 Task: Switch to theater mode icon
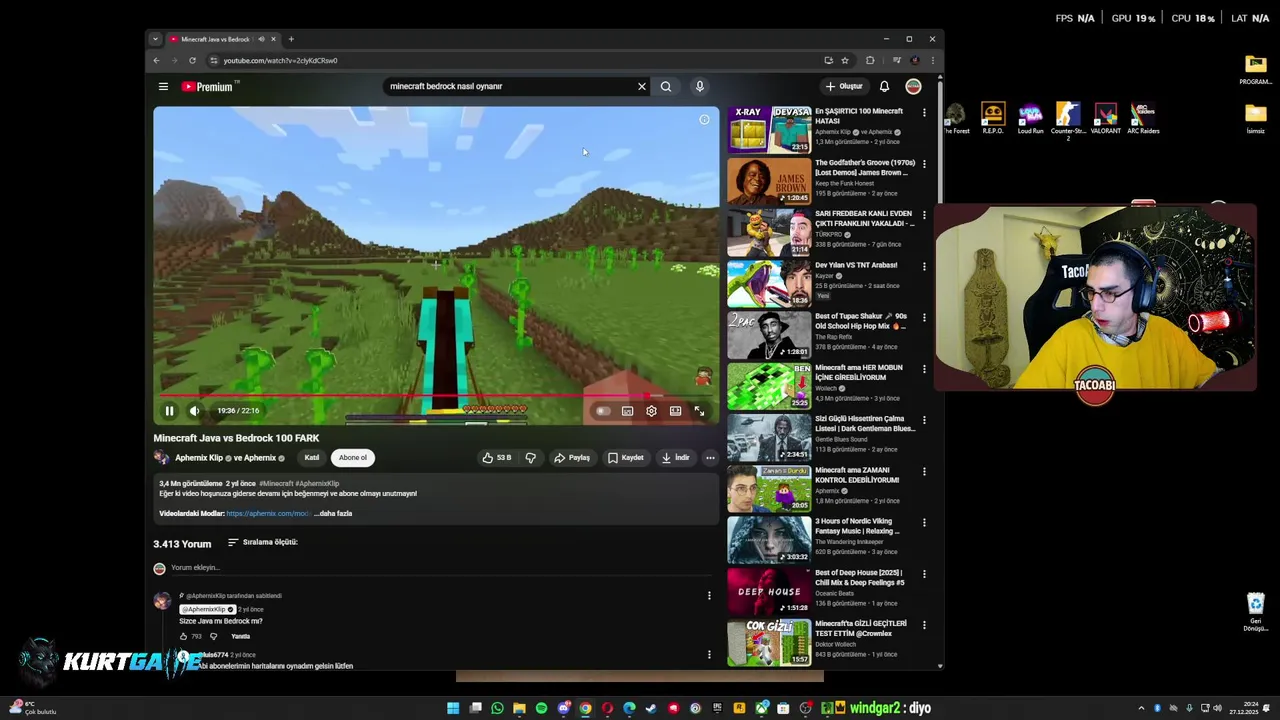pyautogui.click(x=675, y=411)
